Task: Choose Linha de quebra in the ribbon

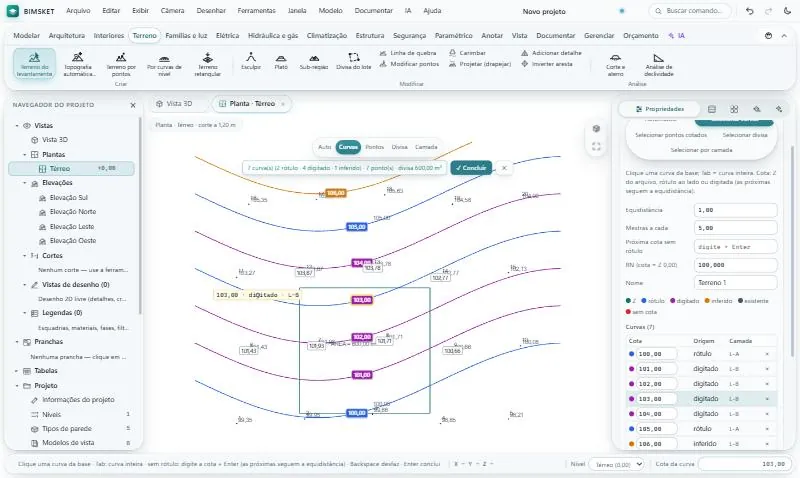Action: point(408,53)
